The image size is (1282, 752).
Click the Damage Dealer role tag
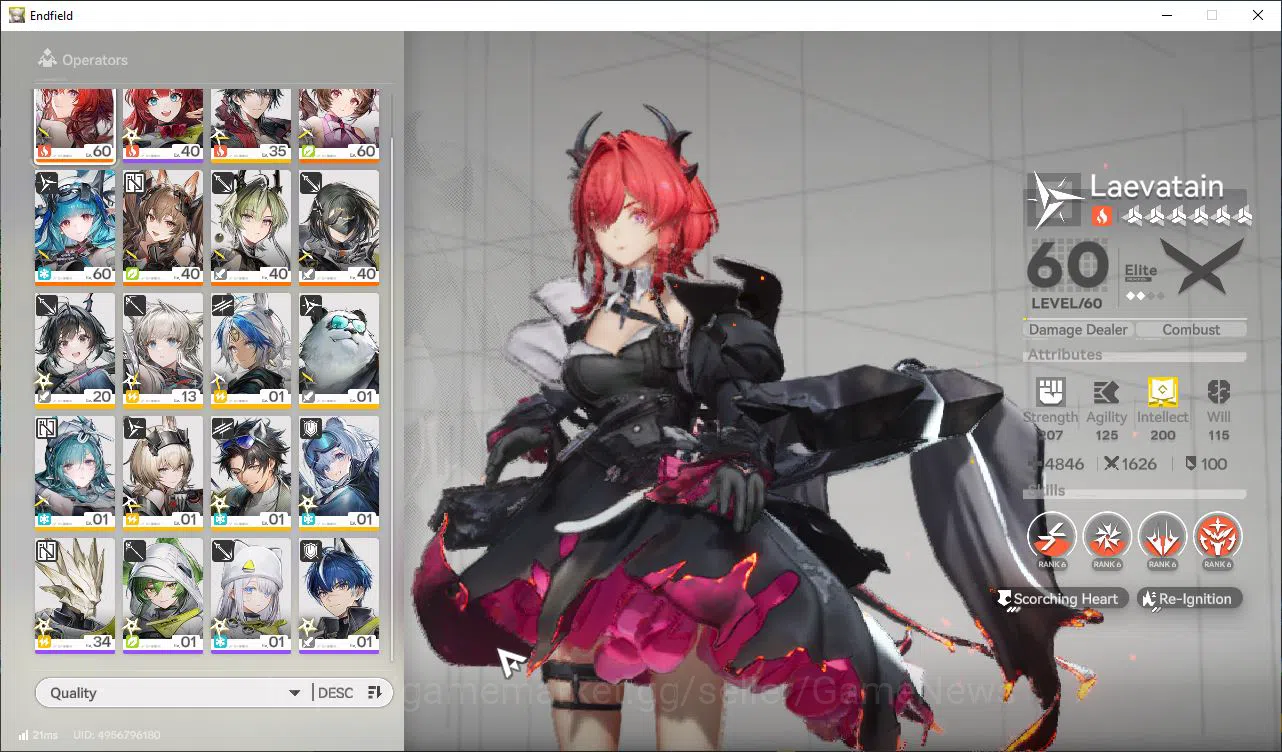(1079, 330)
